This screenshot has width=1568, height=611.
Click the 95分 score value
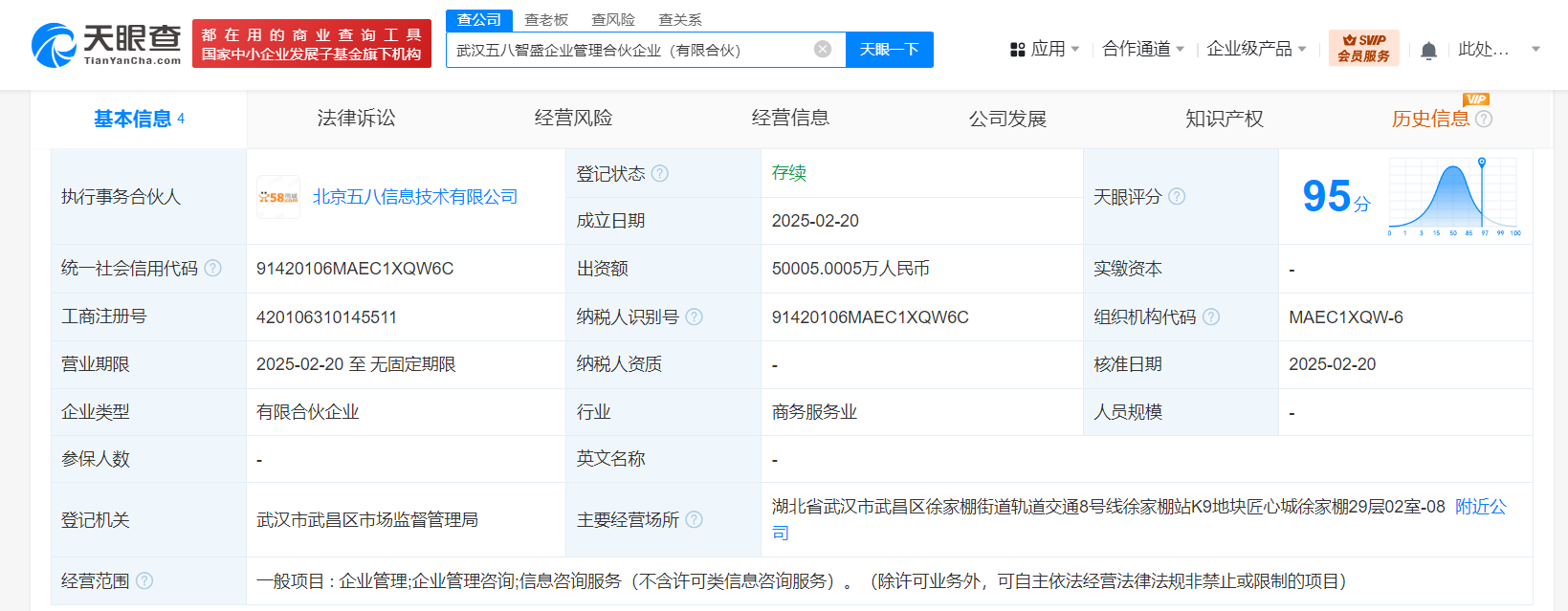click(x=1336, y=197)
